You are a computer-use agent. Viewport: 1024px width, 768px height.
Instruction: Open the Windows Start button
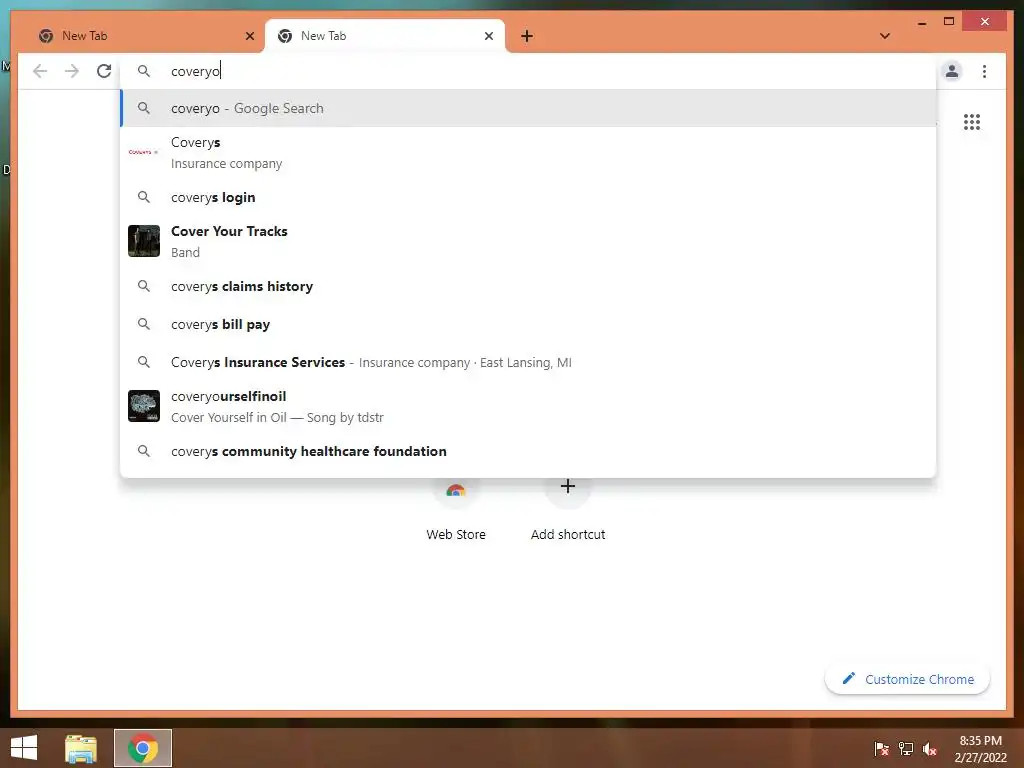point(24,748)
